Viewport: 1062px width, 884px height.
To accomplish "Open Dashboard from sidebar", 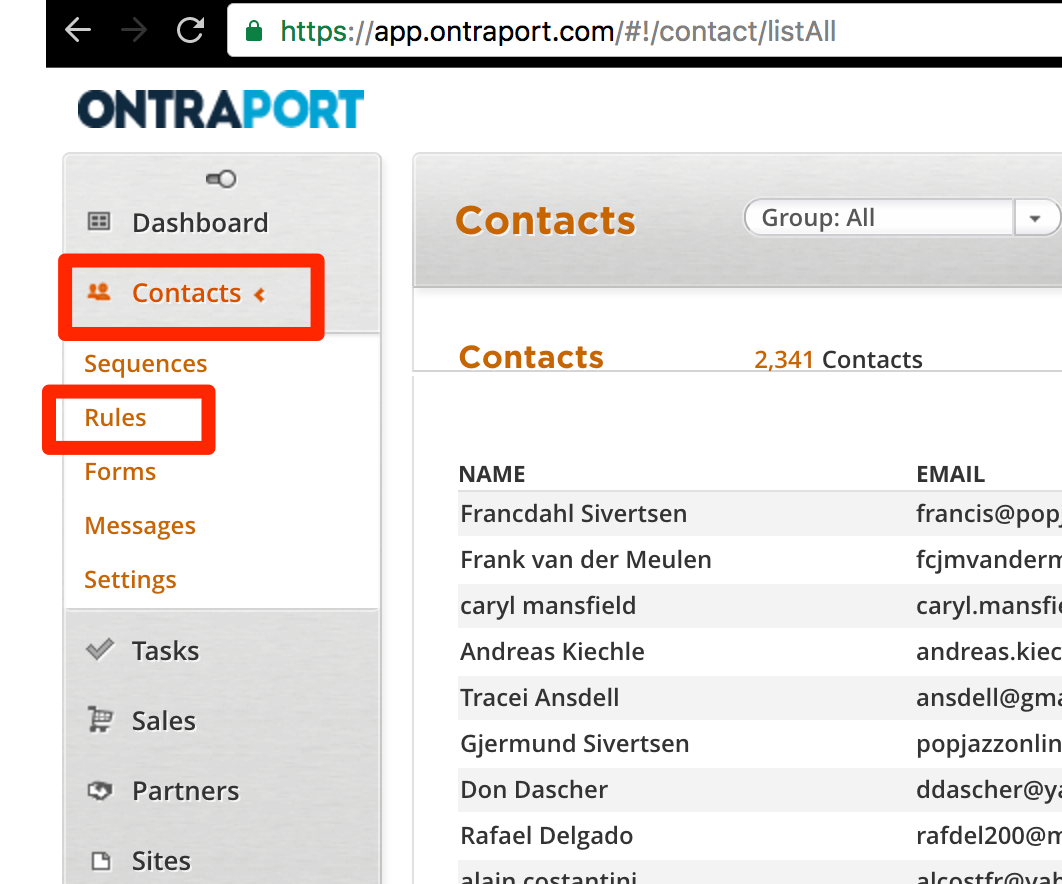I will 200,223.
